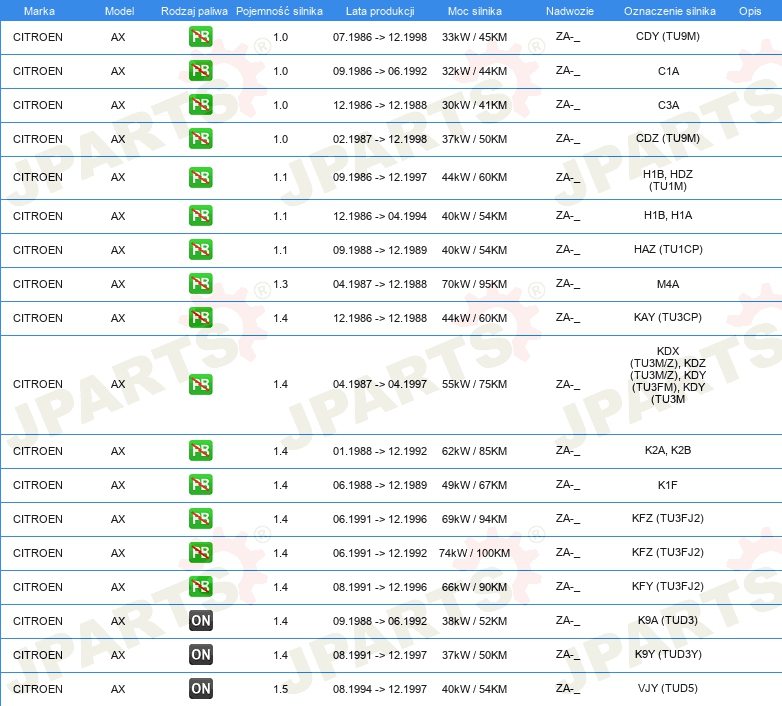Click the petrol icon in the 74kW / 100KM row
Viewport: 782px width, 706px height.
click(200, 552)
